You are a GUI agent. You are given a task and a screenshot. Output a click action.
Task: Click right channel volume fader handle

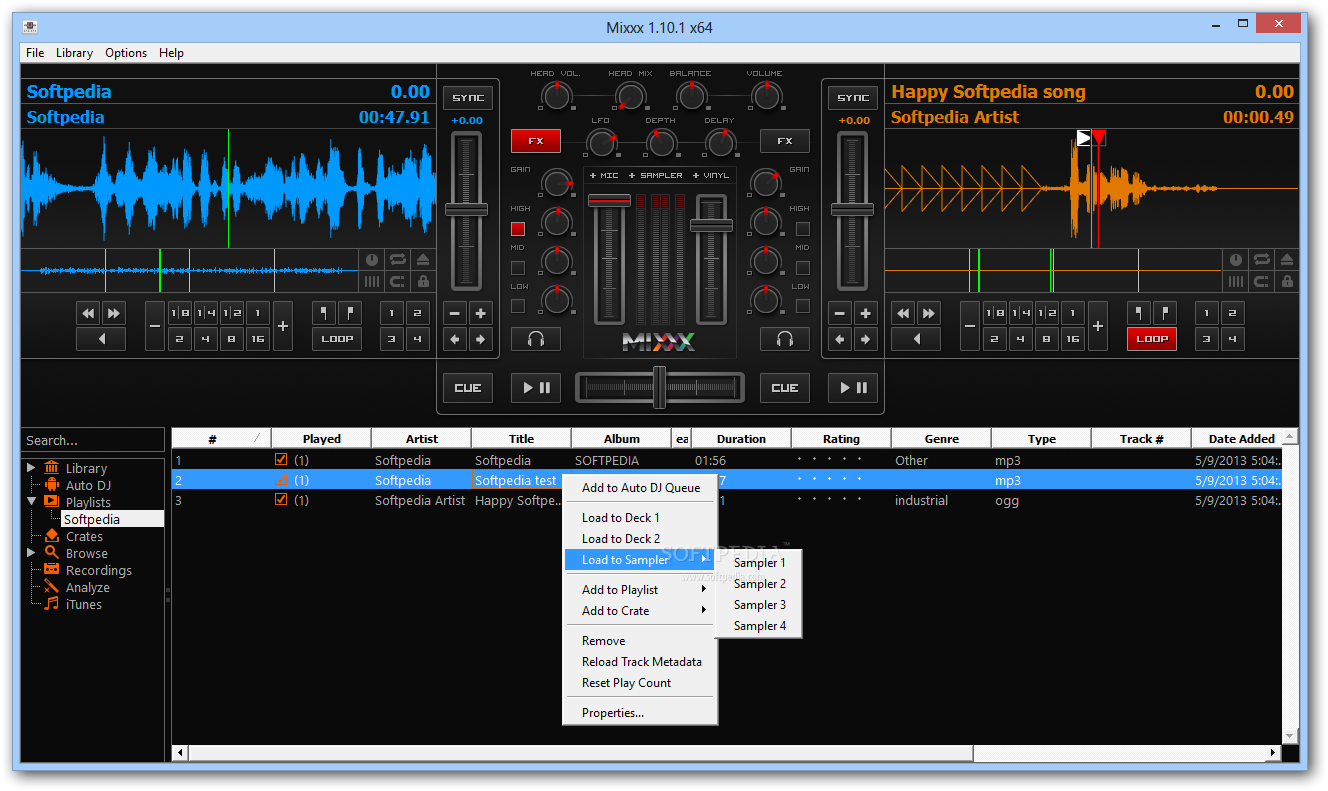pos(712,225)
